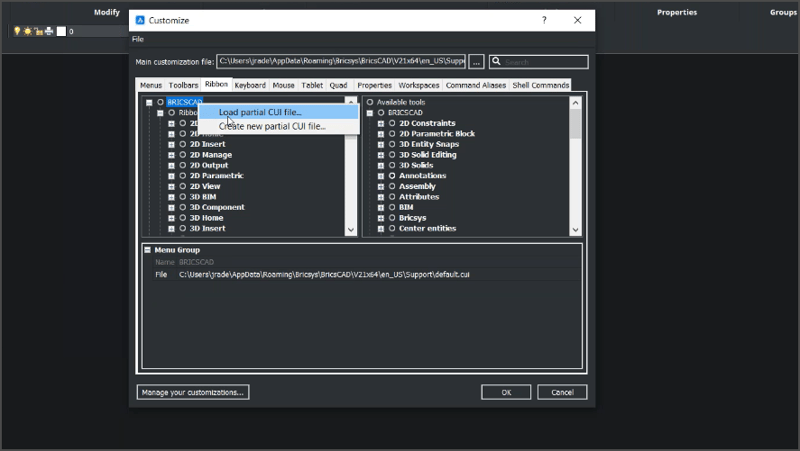This screenshot has height=451, width=800.
Task: Browse for main customization file
Action: pyautogui.click(x=476, y=62)
